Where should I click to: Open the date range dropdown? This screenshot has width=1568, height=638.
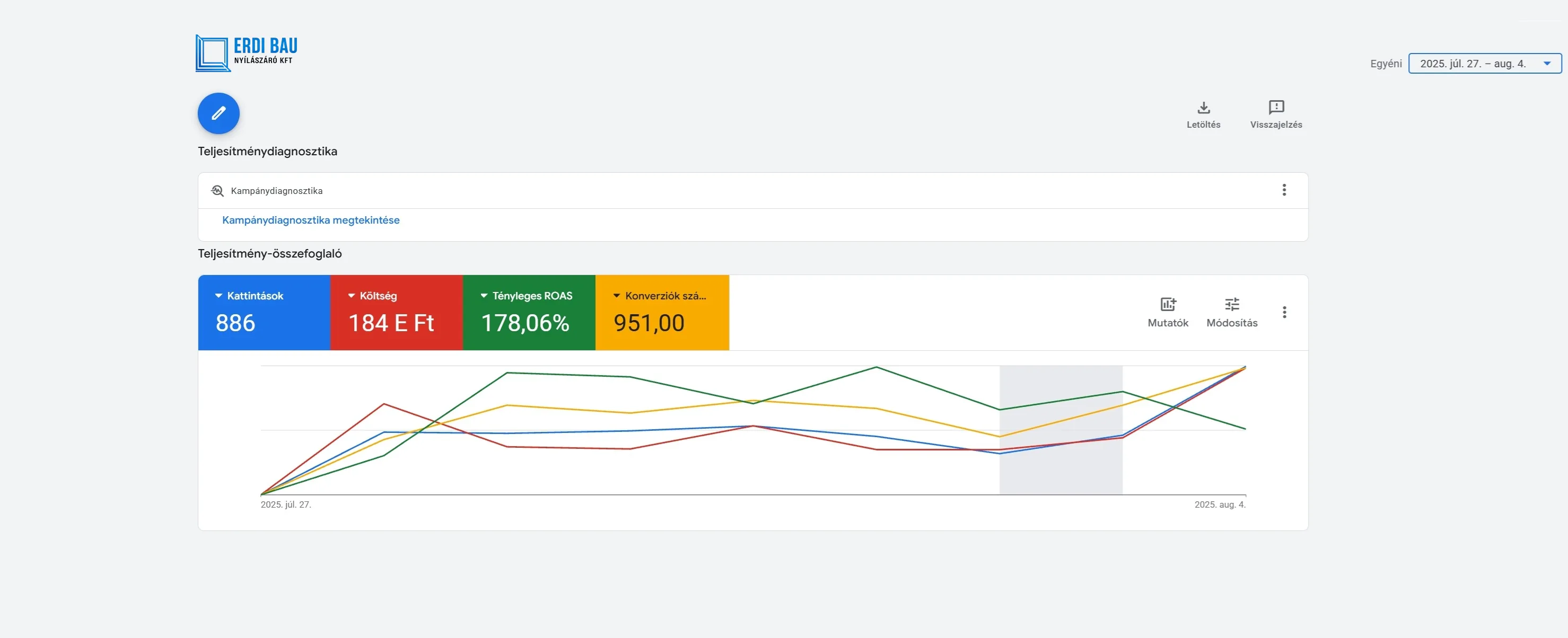(1485, 63)
